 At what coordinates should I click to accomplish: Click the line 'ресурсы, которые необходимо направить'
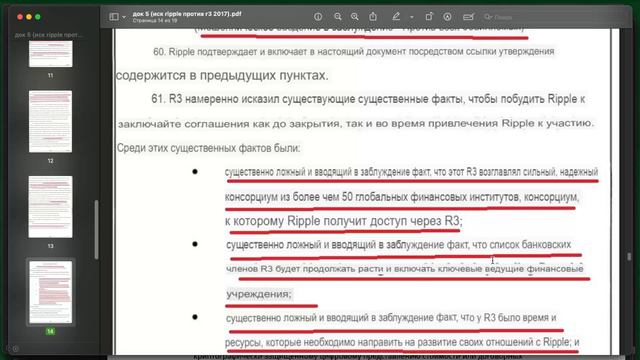tap(402, 342)
